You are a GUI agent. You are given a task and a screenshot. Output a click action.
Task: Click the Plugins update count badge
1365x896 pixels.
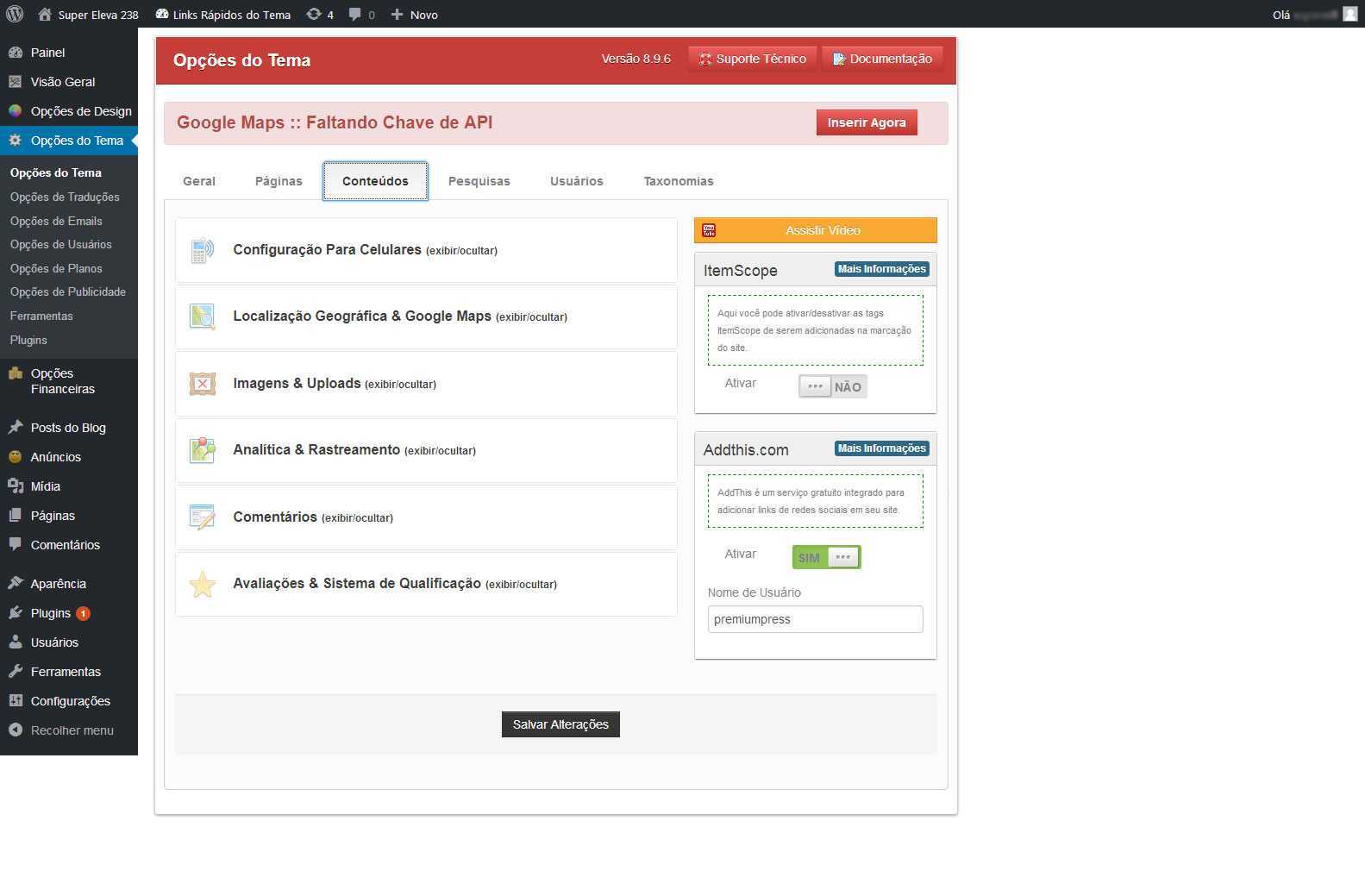coord(83,613)
